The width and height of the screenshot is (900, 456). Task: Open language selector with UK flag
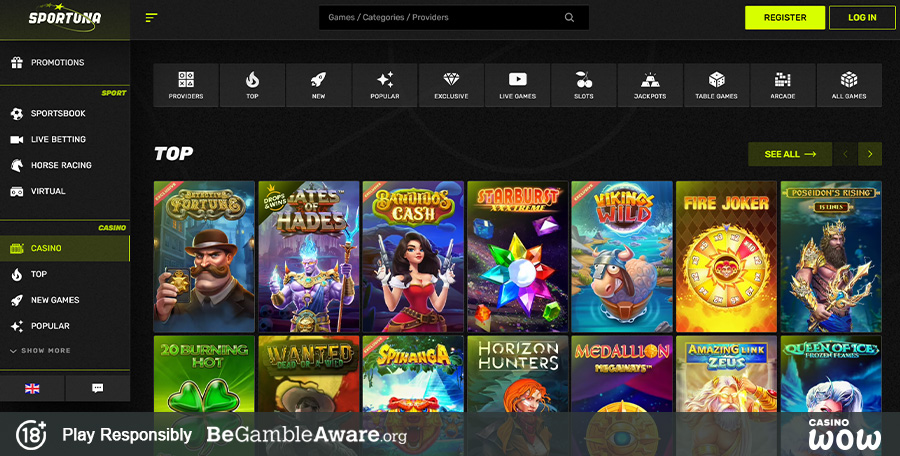click(x=32, y=388)
